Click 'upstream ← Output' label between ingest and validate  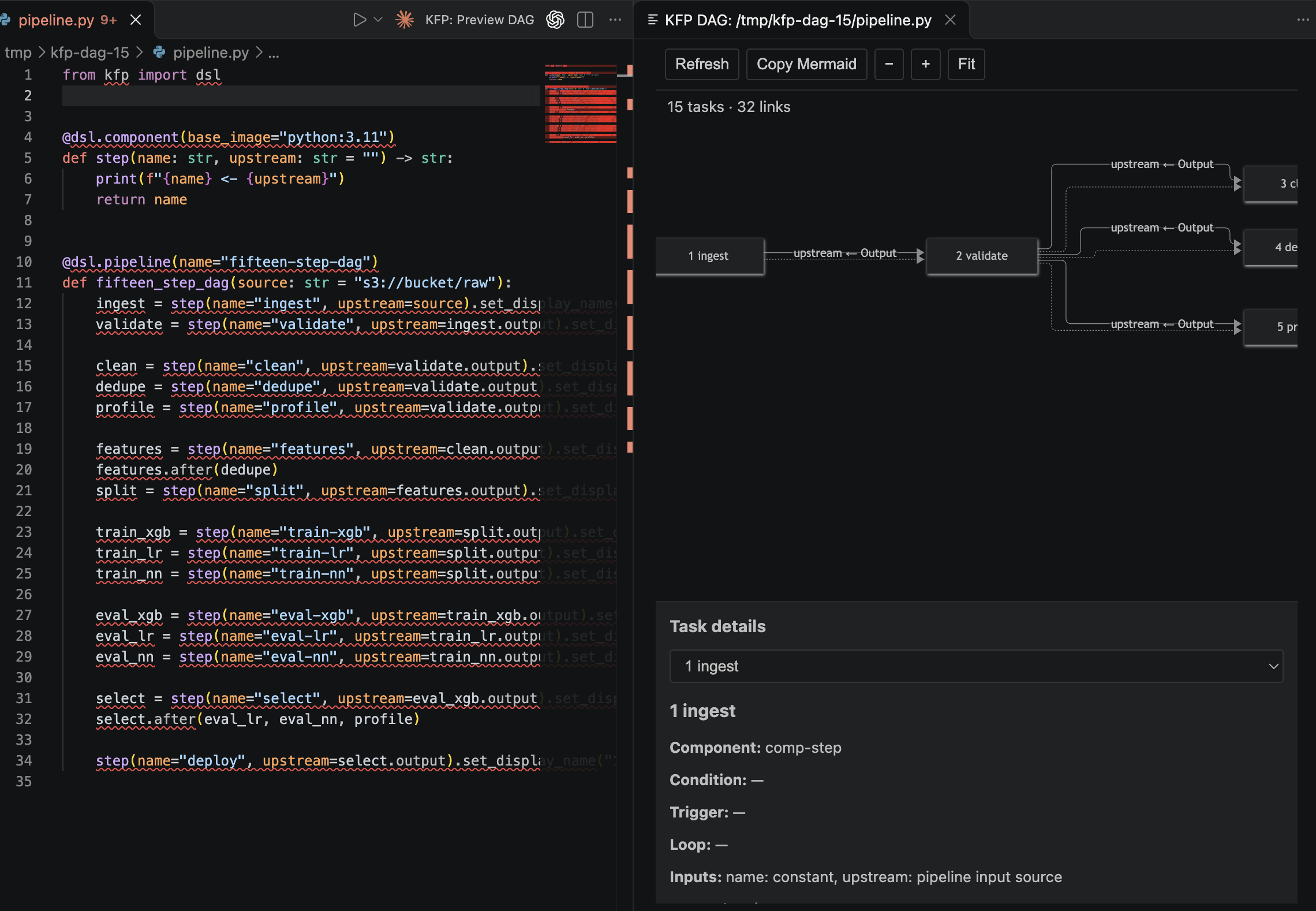tap(844, 253)
